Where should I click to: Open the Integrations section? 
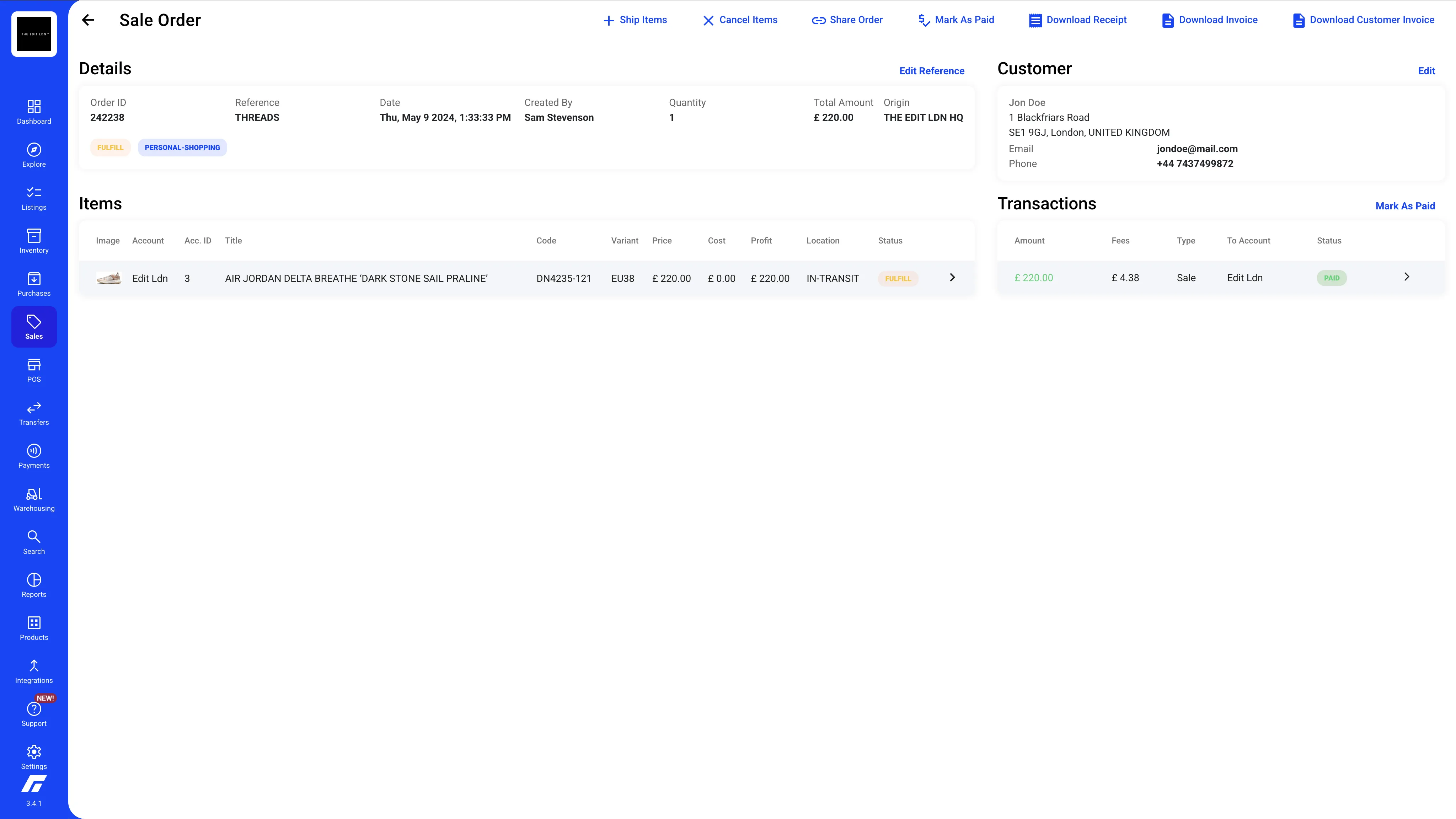(34, 670)
